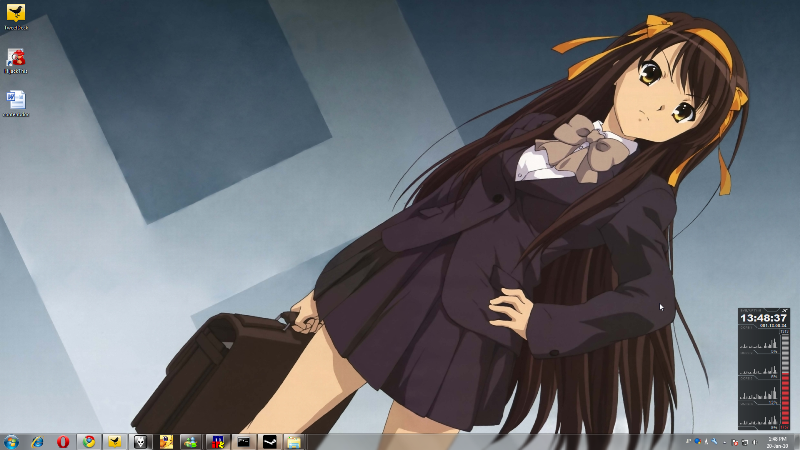
Task: Click the network tray icon
Action: [x=745, y=442]
